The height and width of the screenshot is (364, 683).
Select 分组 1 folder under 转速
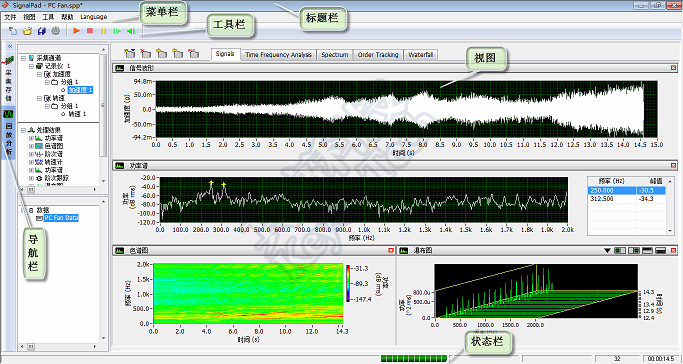click(69, 106)
